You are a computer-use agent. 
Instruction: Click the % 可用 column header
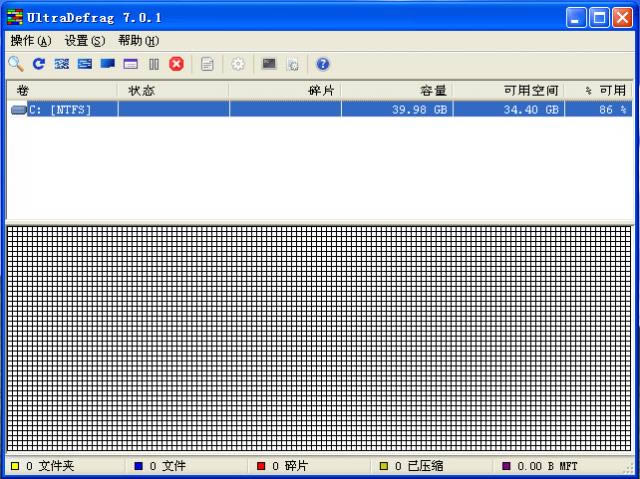tap(599, 90)
